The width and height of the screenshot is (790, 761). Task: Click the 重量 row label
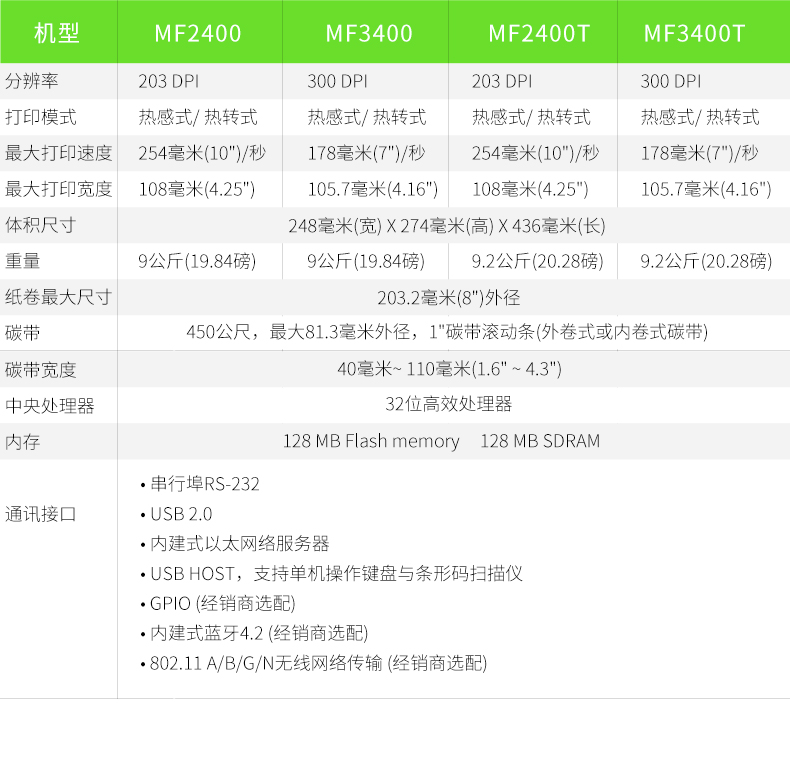click(23, 261)
